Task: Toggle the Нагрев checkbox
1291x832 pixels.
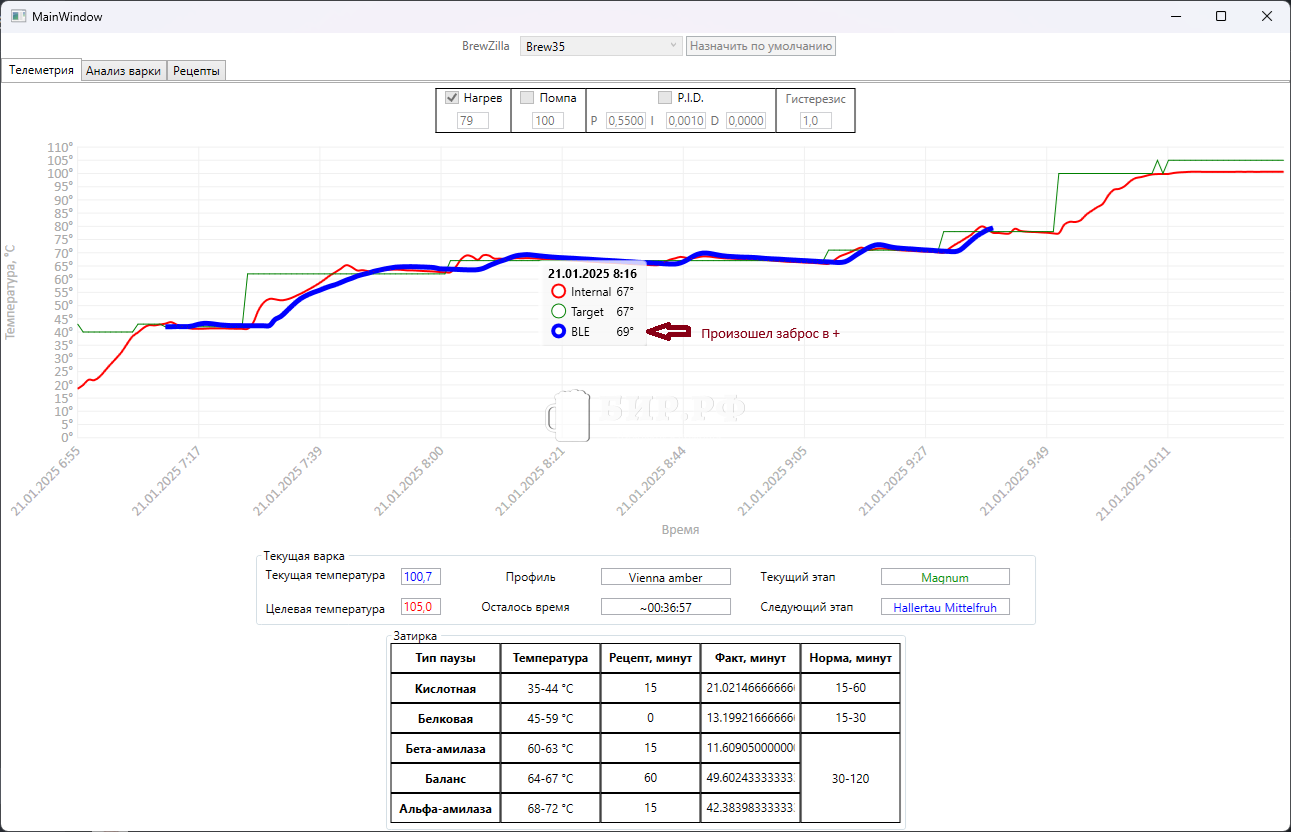Action: point(451,98)
